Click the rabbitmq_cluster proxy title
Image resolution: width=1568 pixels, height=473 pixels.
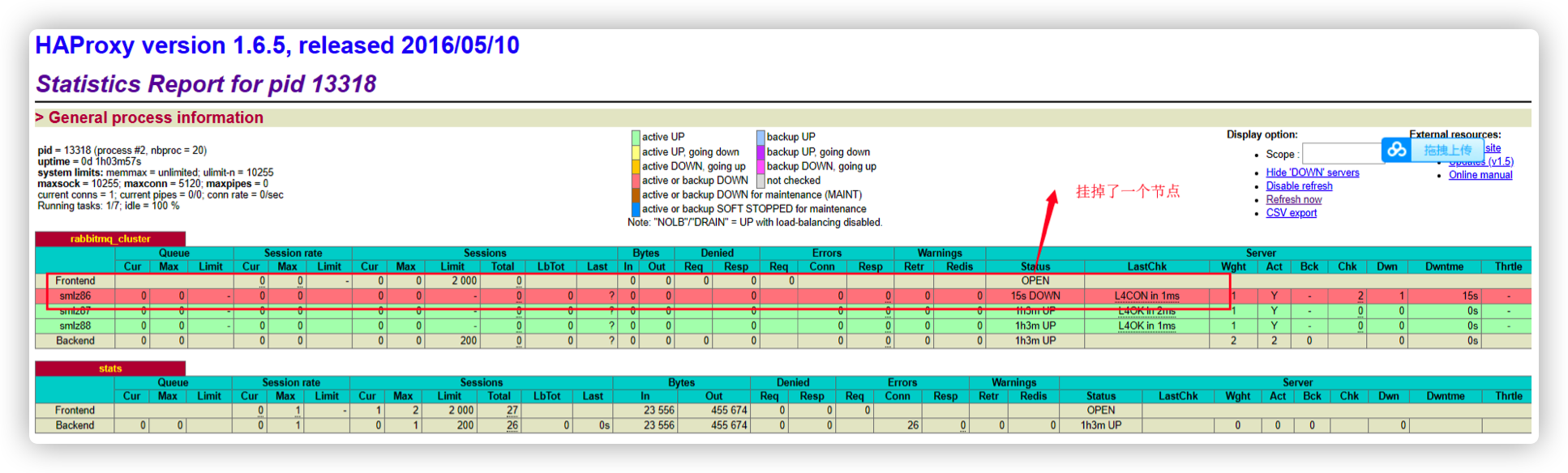(x=110, y=239)
